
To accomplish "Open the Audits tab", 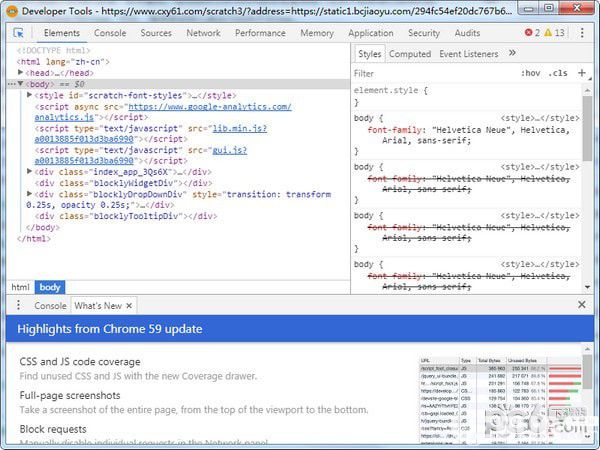I will pyautogui.click(x=467, y=33).
